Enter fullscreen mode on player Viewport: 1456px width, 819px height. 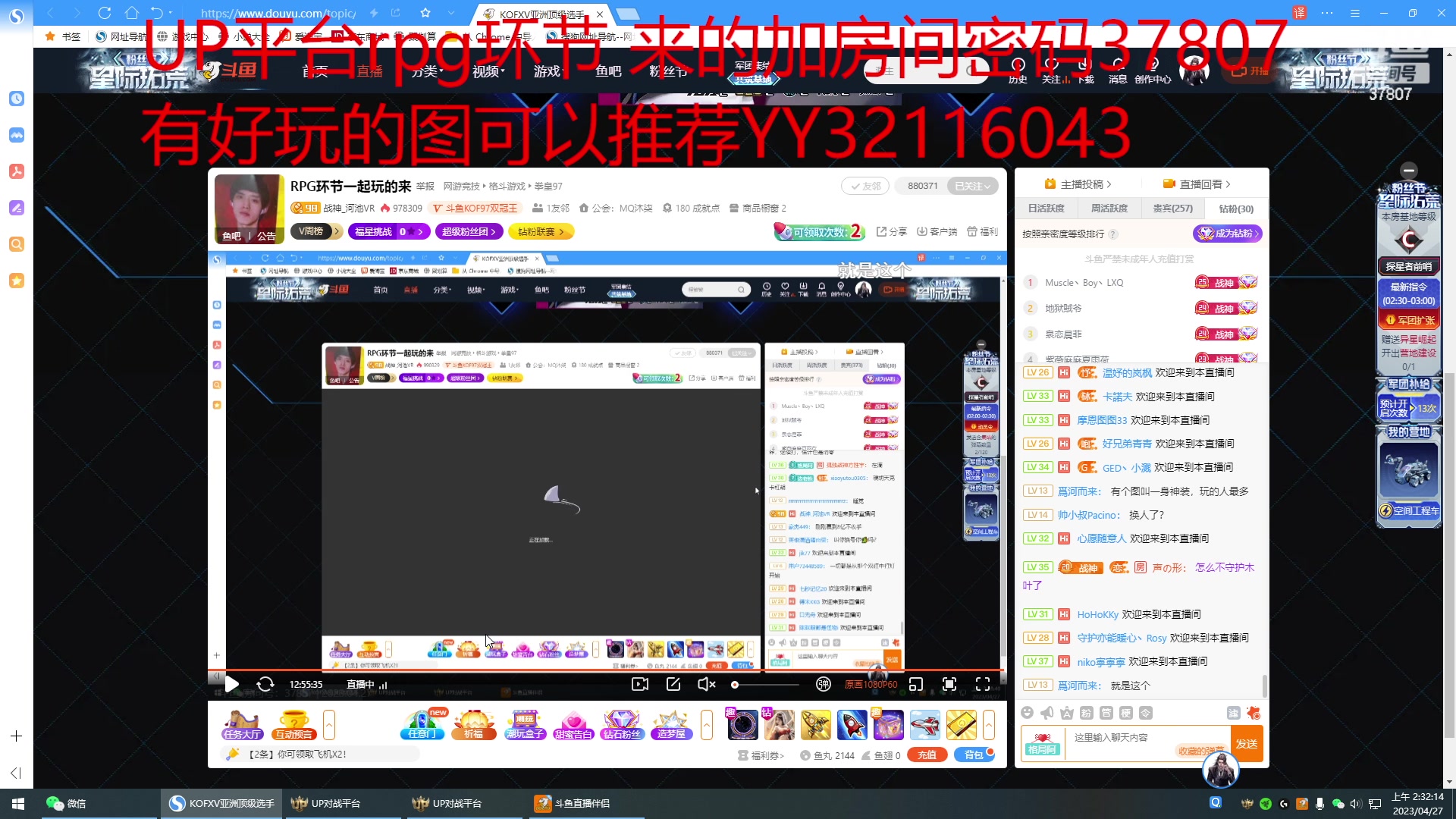983,684
